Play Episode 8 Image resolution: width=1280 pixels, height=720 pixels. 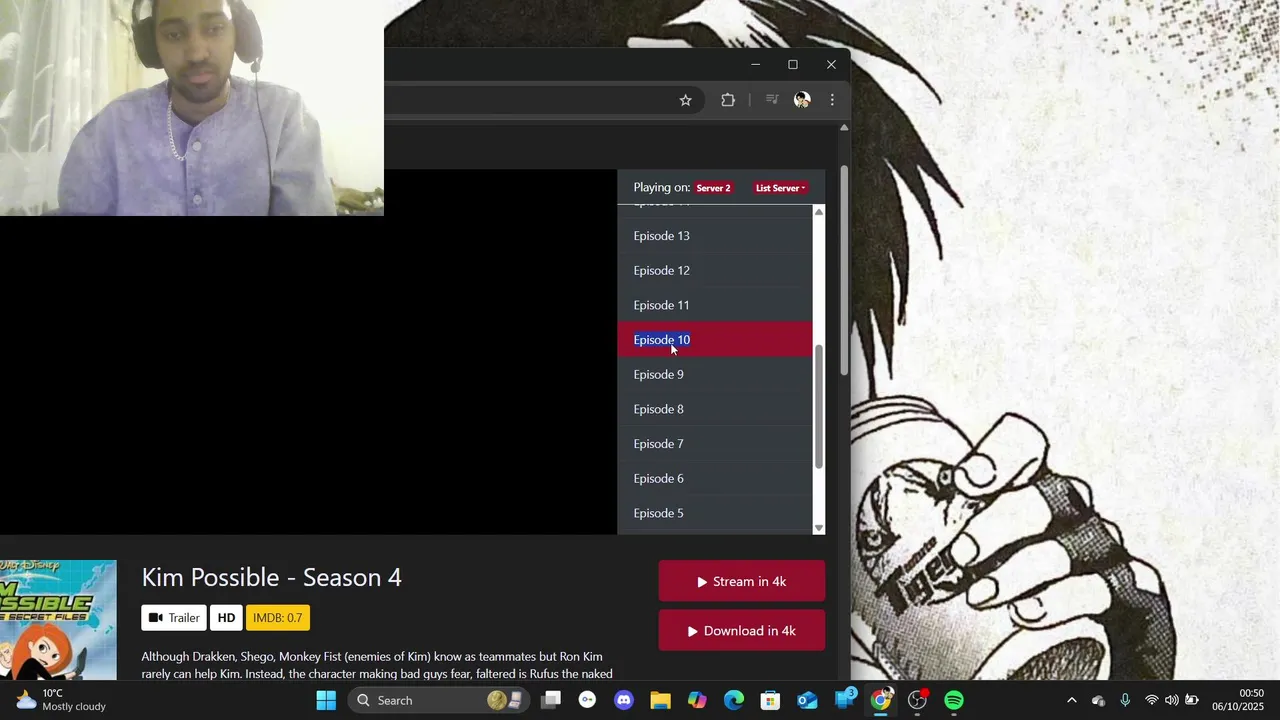pyautogui.click(x=715, y=409)
